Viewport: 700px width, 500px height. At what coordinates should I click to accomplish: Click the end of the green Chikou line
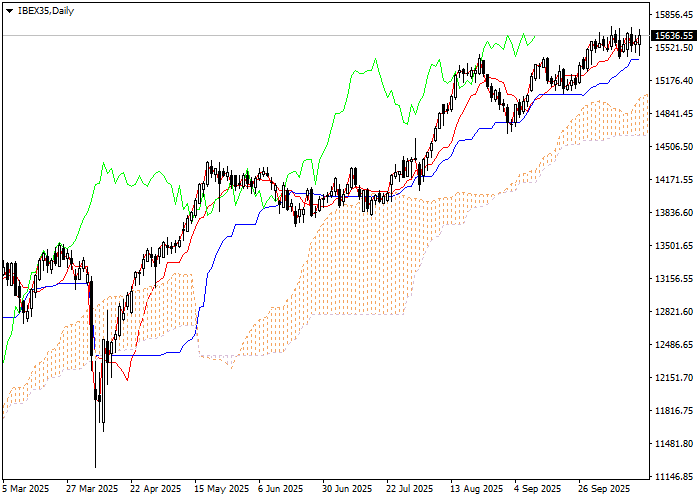coord(535,36)
